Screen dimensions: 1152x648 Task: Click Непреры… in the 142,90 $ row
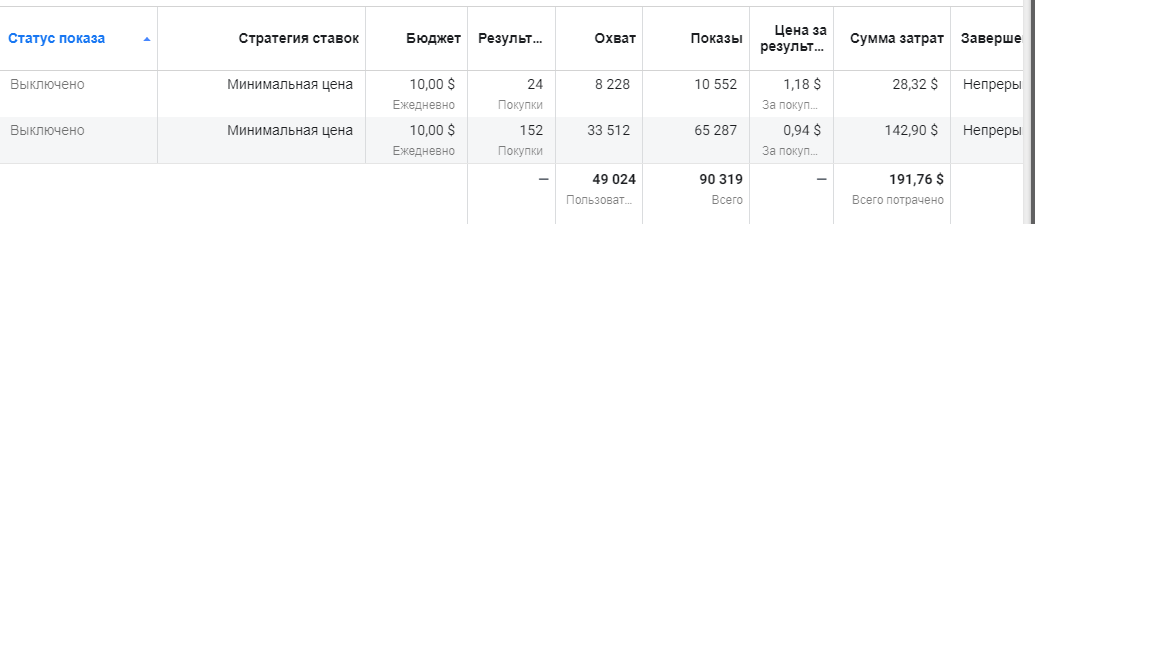coord(992,131)
